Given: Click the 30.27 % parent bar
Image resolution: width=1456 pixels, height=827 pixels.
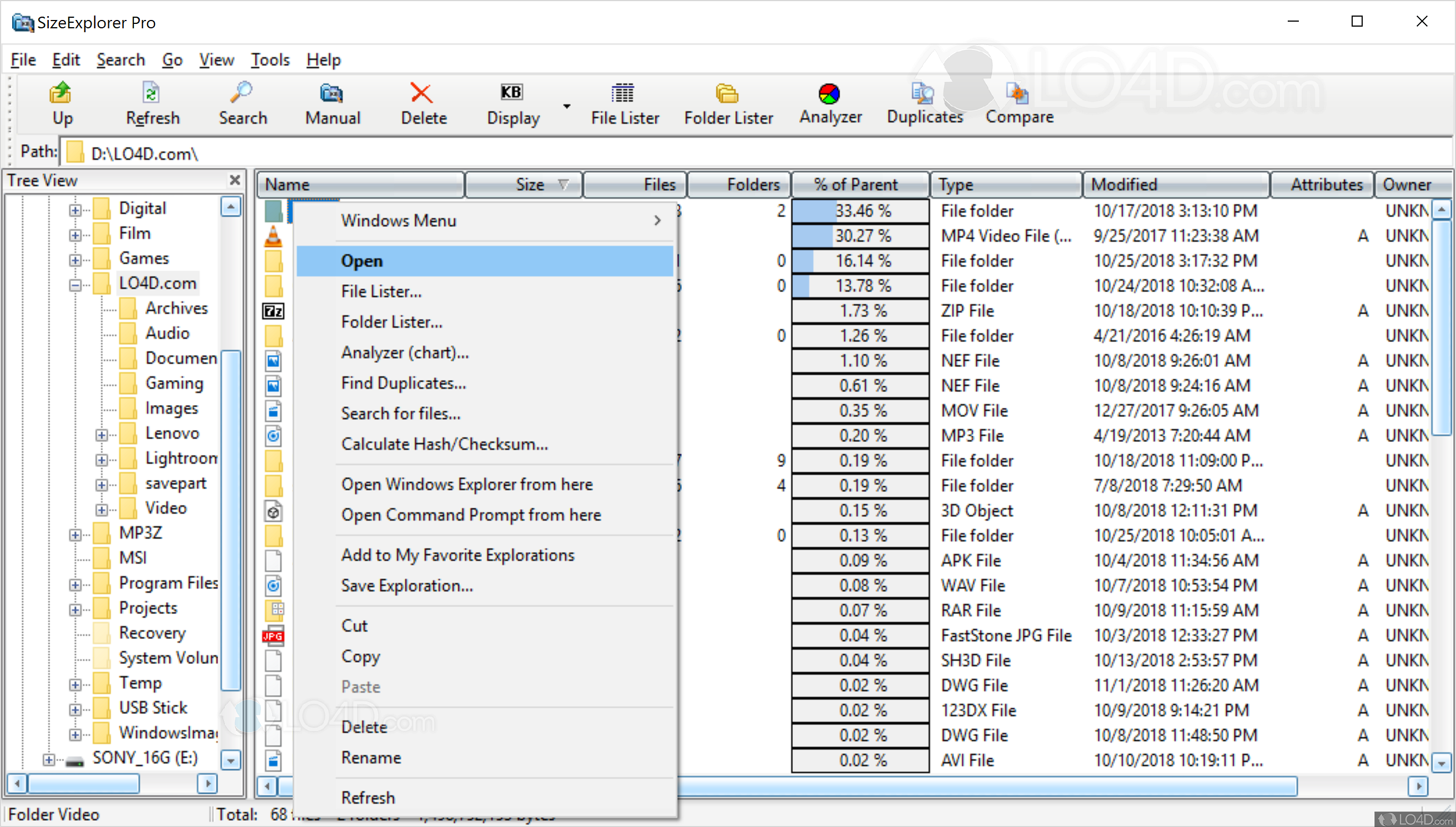Looking at the screenshot, I should pyautogui.click(x=860, y=236).
